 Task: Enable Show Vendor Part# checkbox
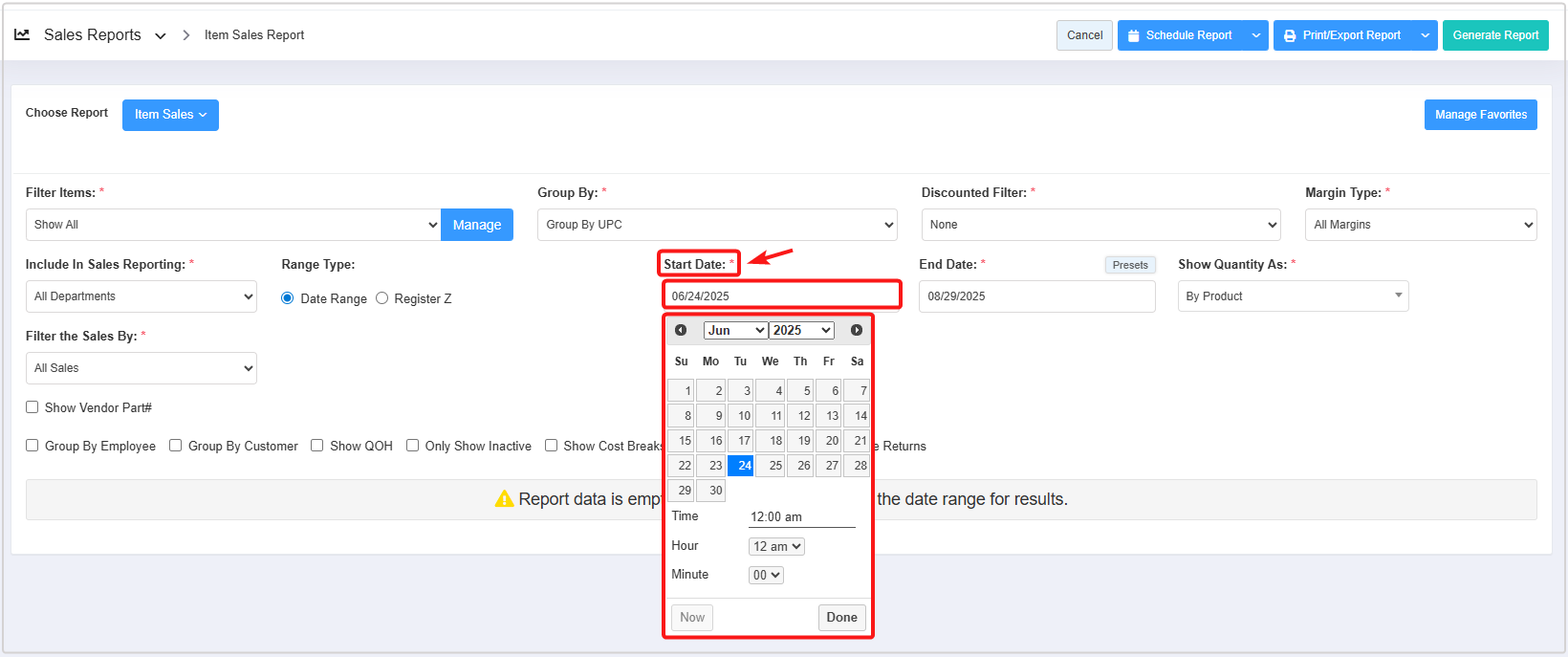point(33,407)
